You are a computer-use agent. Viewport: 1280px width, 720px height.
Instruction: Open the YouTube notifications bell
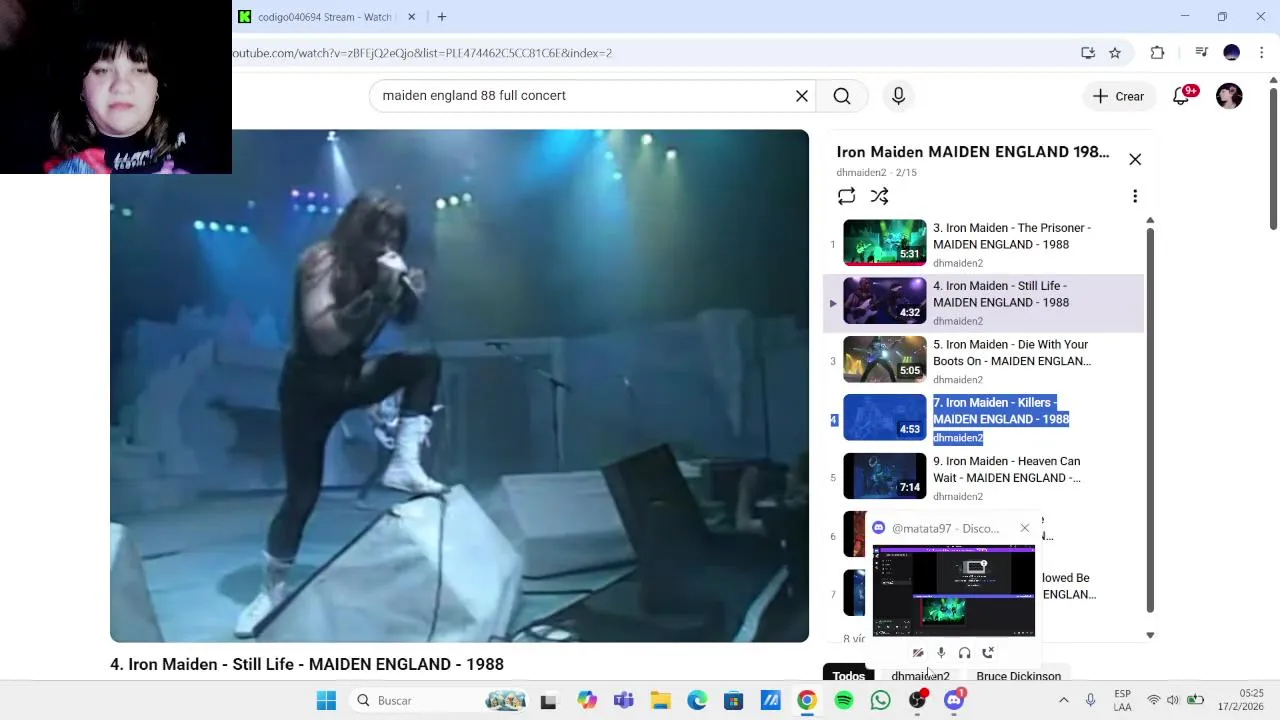pos(1181,96)
